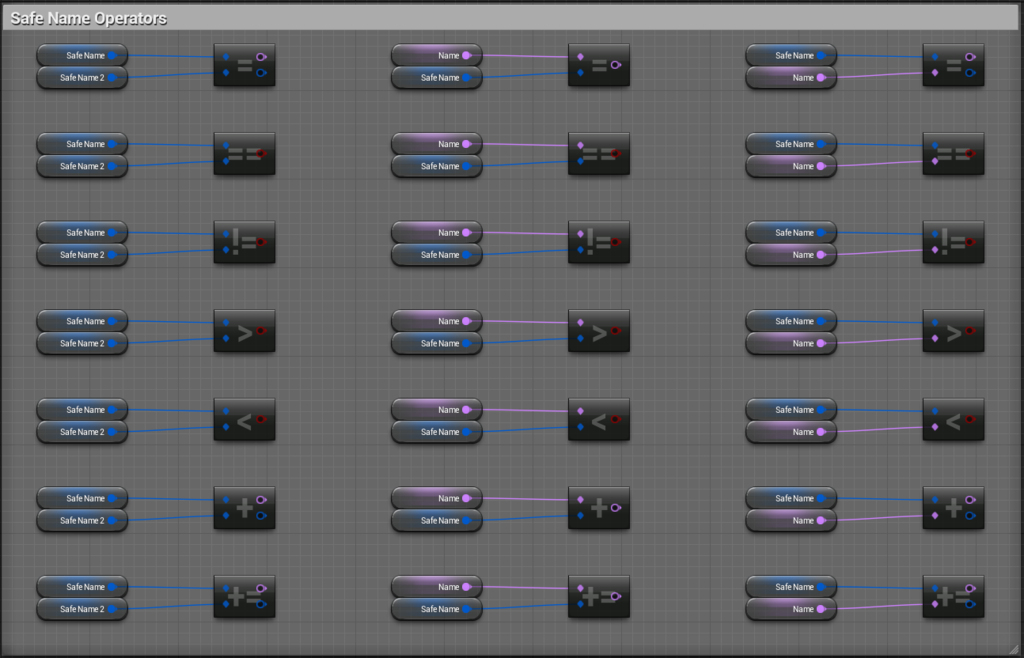Click Safe Name 2 variable feeding left == node
The image size is (1024, 658).
coord(82,166)
